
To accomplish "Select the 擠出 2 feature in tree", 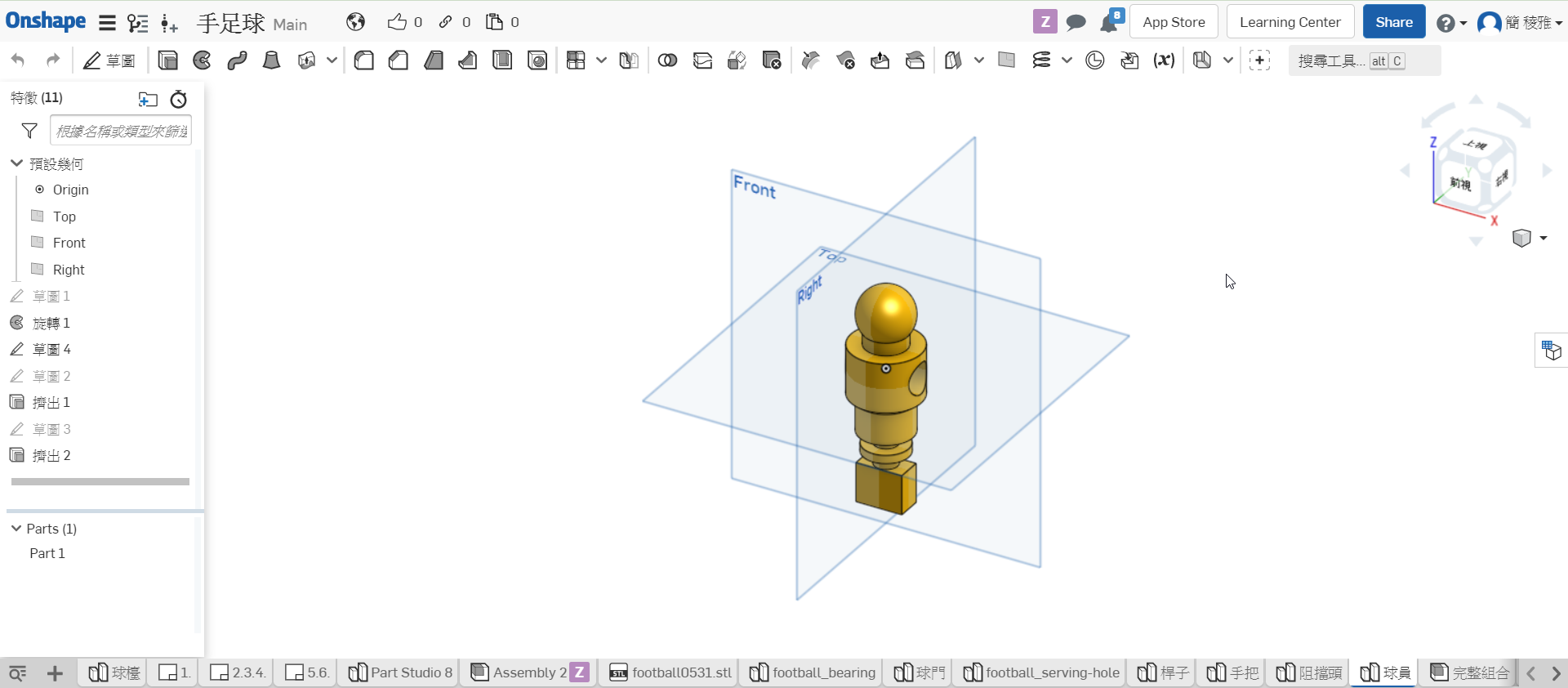I will (x=51, y=456).
